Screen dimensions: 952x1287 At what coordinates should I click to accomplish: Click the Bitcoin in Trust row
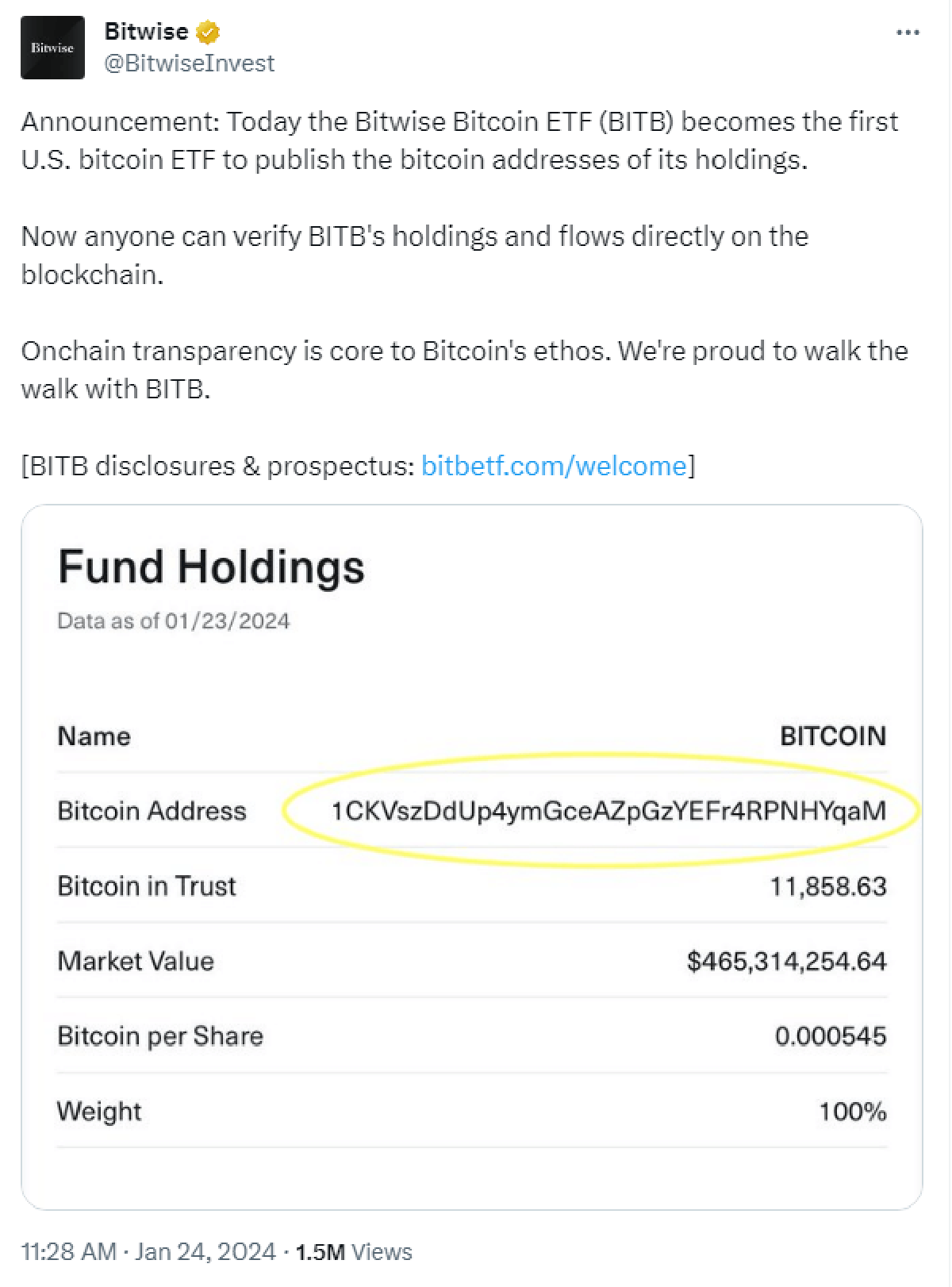point(146,886)
